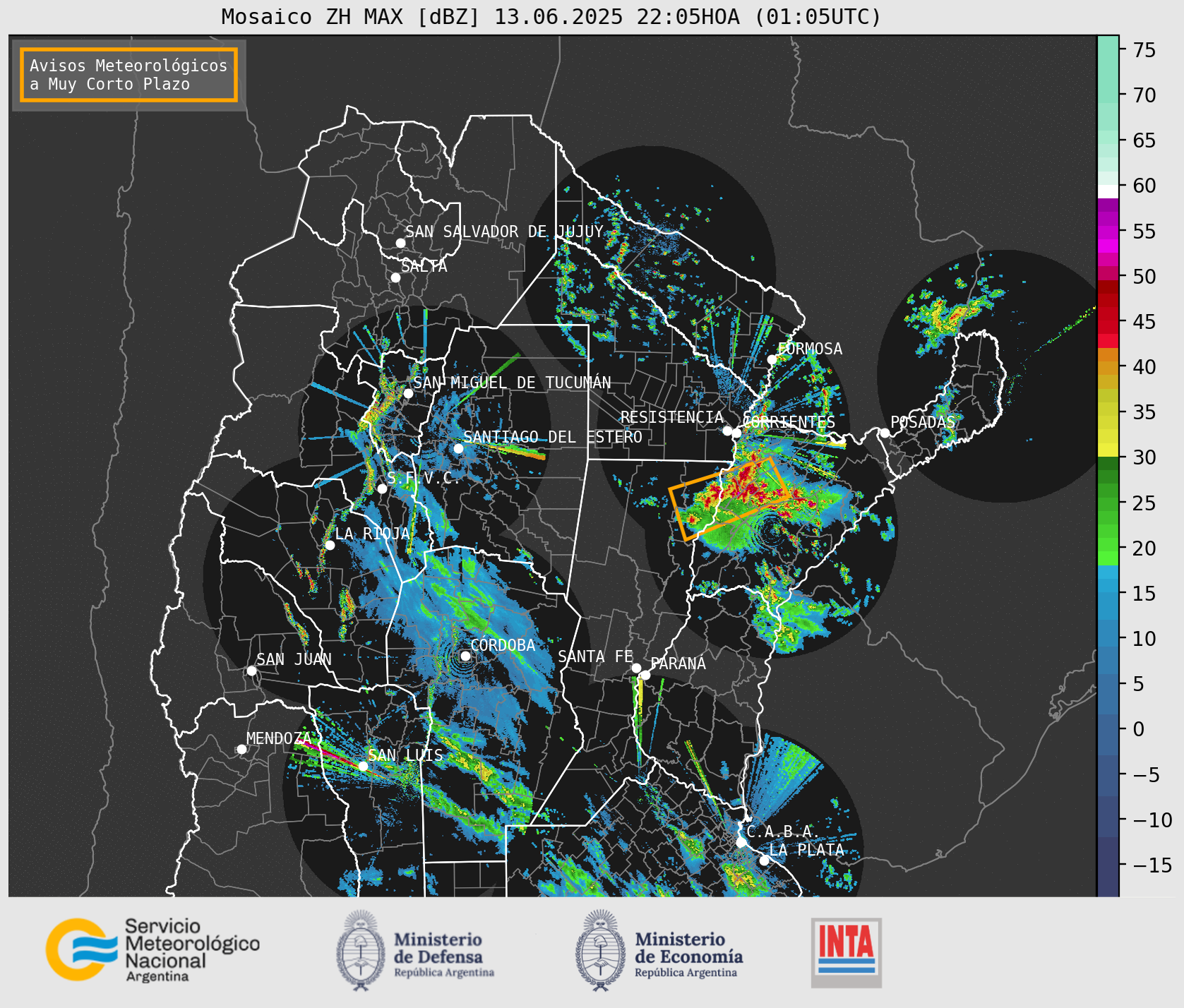
Task: Click the CORDOBA city label
Action: click(503, 645)
